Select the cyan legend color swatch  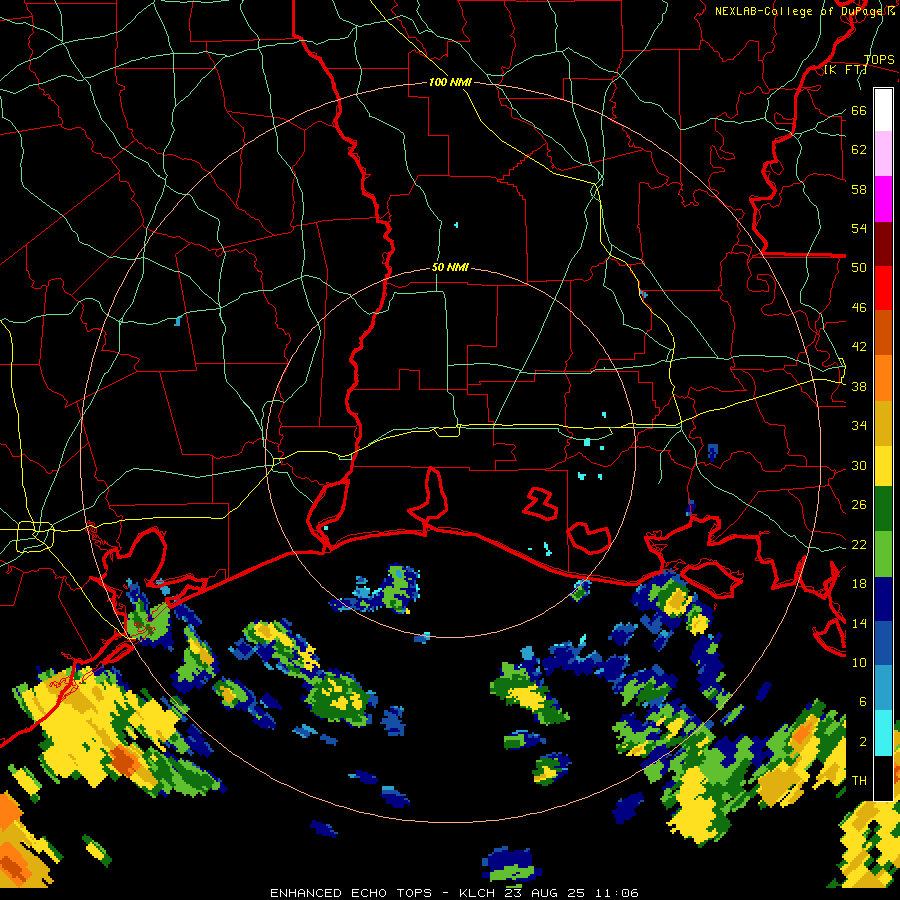[883, 733]
